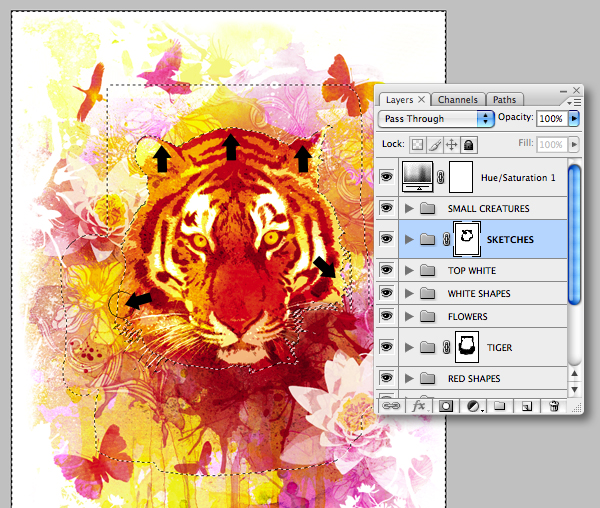Screen dimensions: 600x508
Task: Click the TIGER mask link icon
Action: (x=446, y=347)
